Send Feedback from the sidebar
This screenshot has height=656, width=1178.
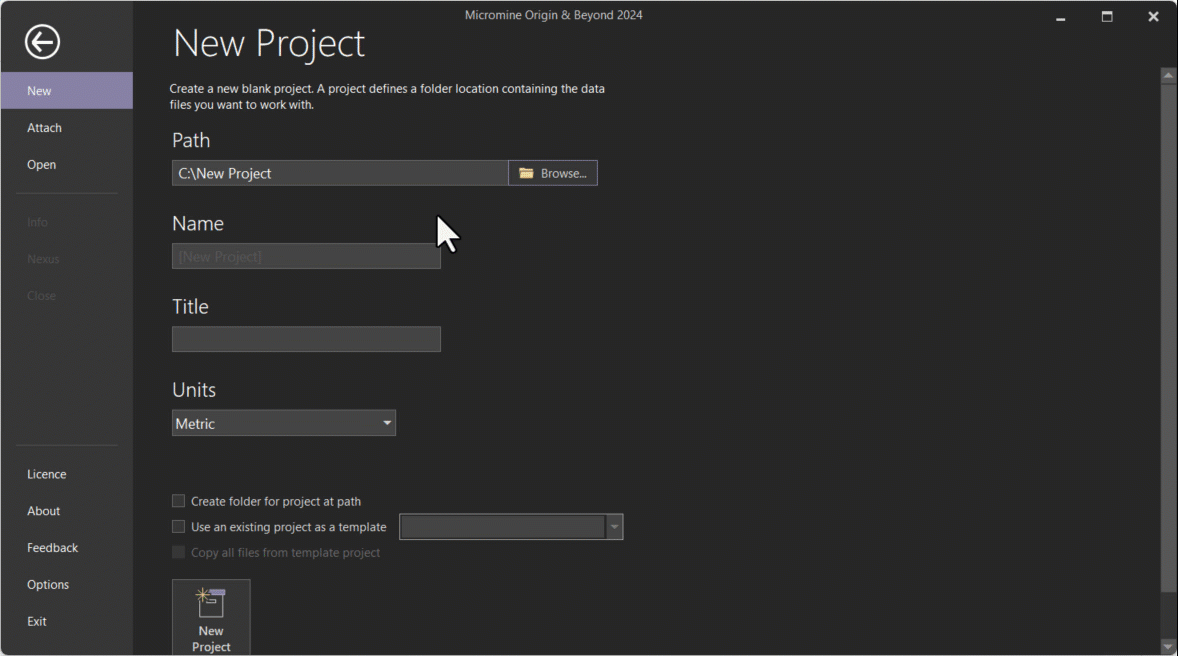52,547
